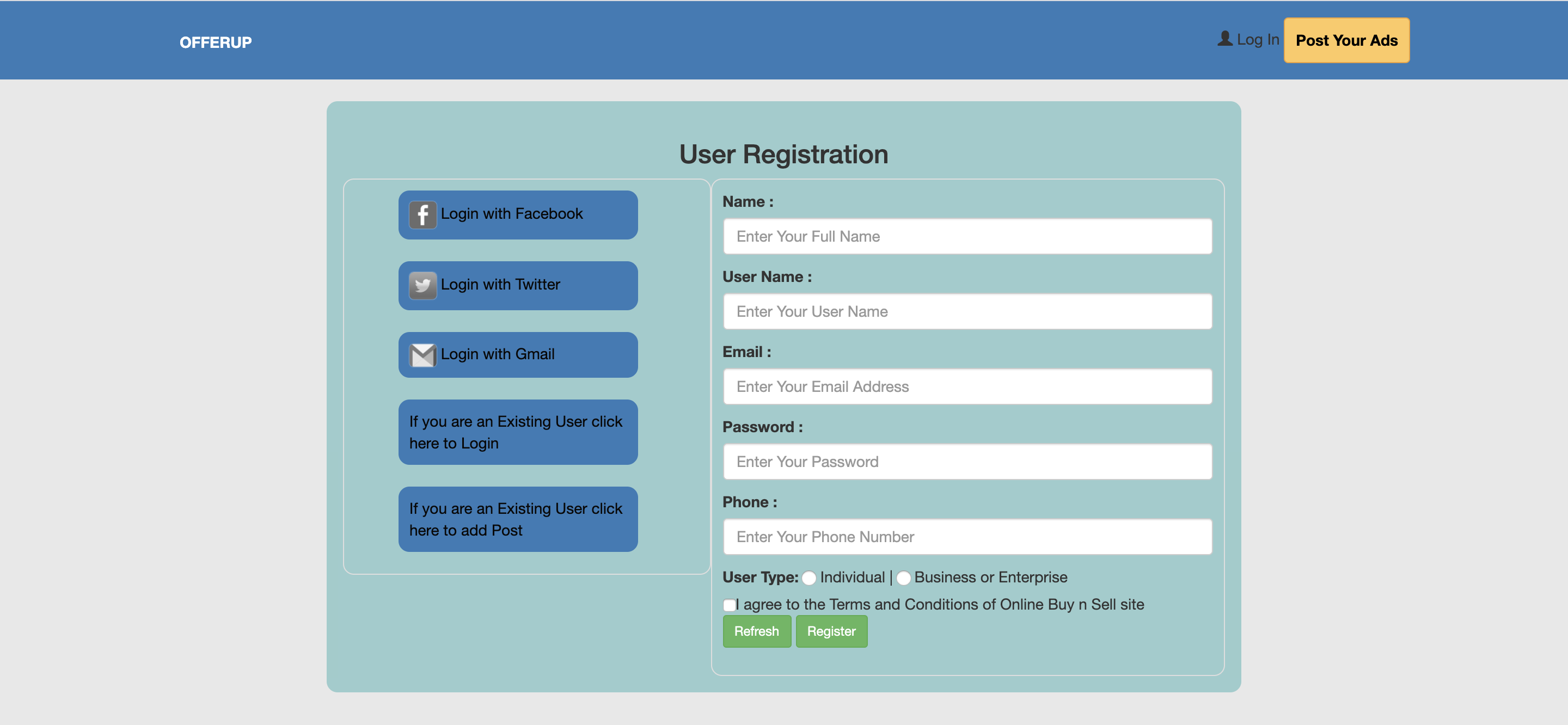This screenshot has height=725, width=1568.
Task: Select the Business or Enterprise radio
Action: click(x=903, y=577)
